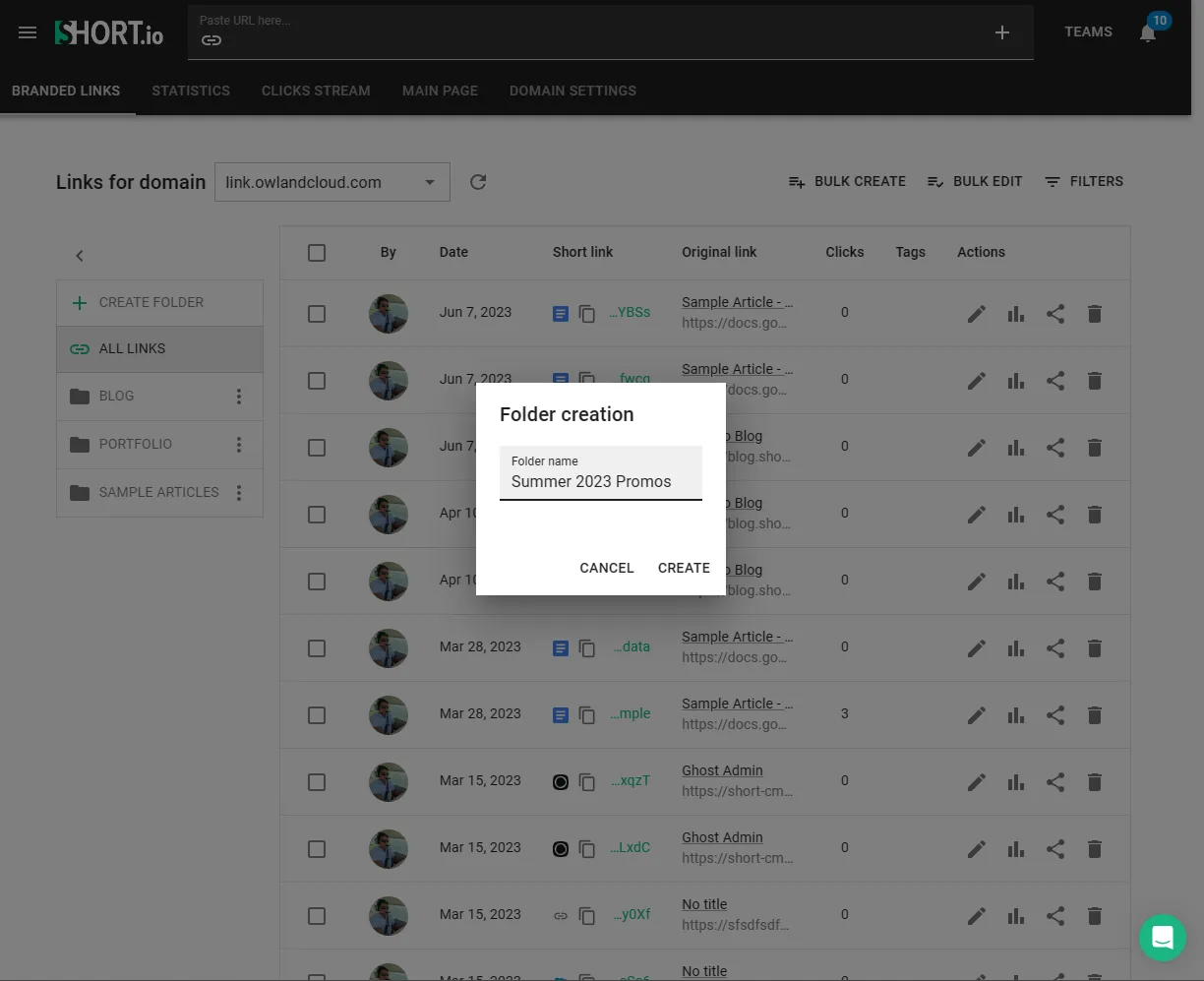Click the refresh links icon
The width and height of the screenshot is (1204, 981).
478,182
